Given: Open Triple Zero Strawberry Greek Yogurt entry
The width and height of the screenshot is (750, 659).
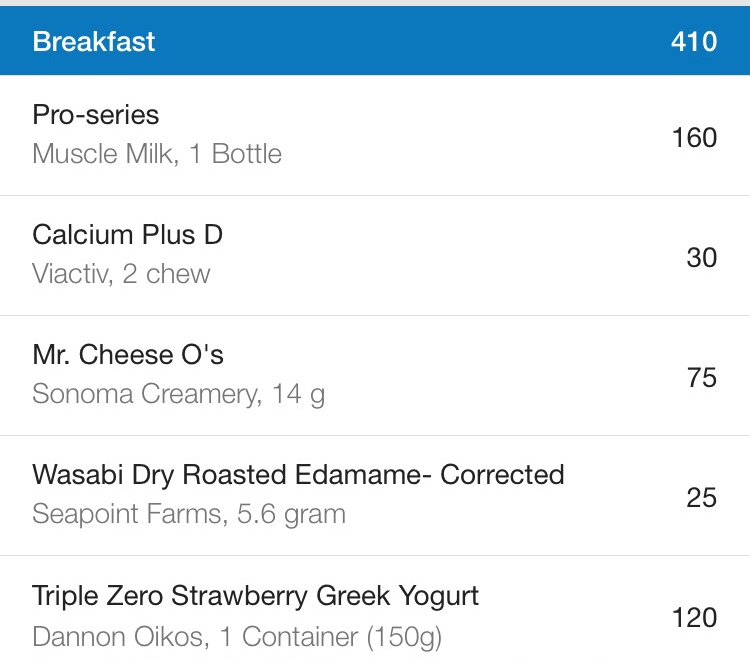Looking at the screenshot, I should [375, 608].
